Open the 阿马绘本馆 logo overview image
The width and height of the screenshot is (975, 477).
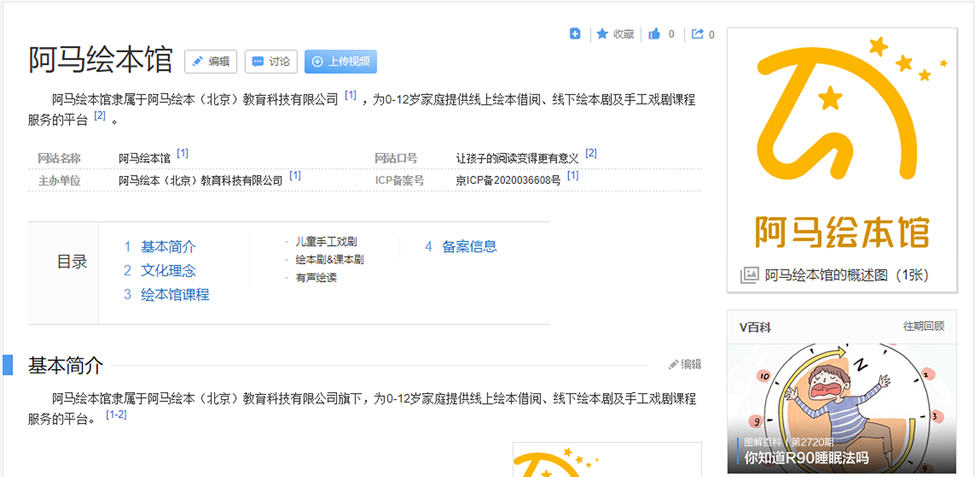pos(842,144)
